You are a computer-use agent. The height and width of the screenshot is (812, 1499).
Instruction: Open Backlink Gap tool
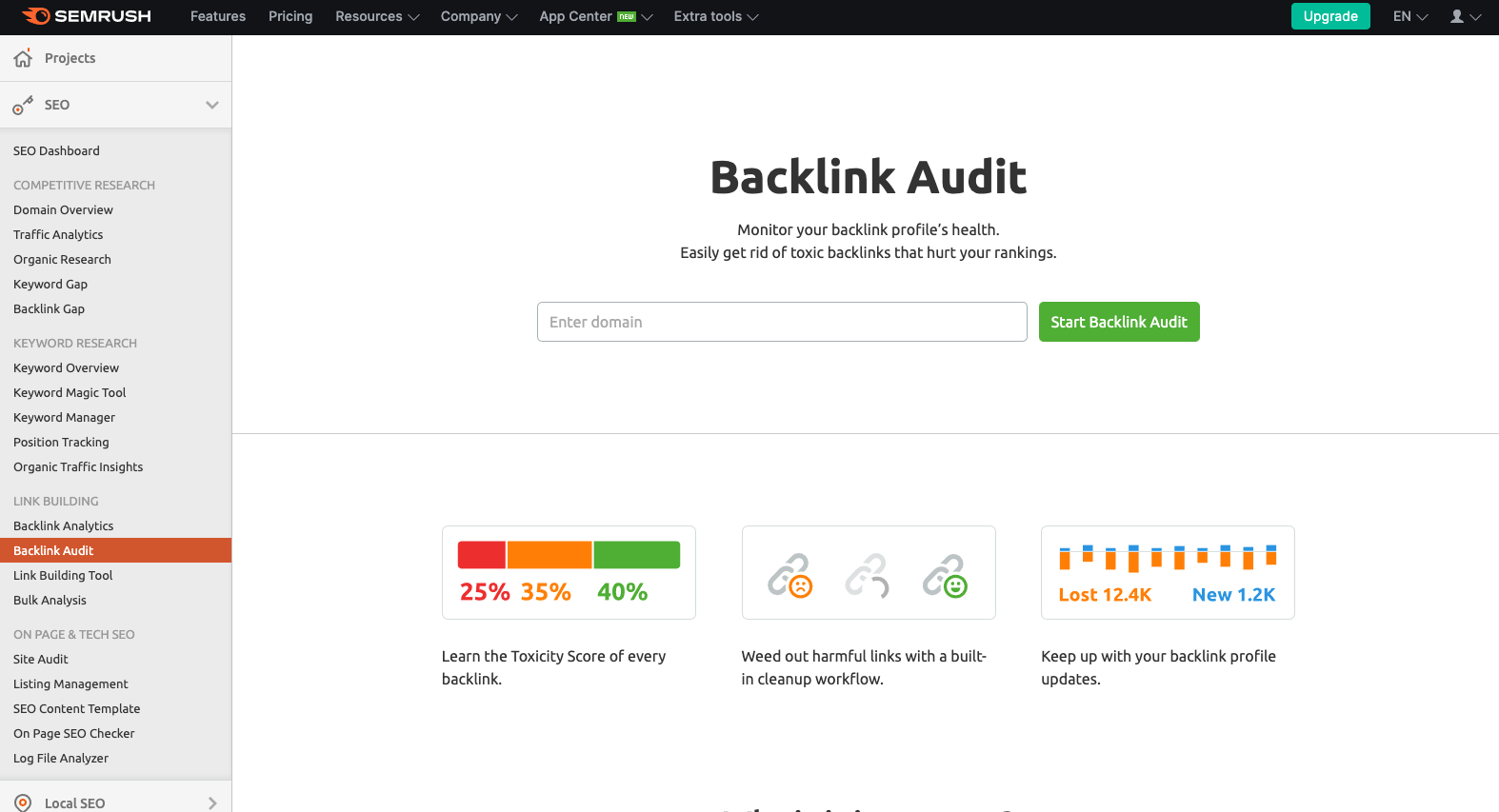[x=49, y=308]
